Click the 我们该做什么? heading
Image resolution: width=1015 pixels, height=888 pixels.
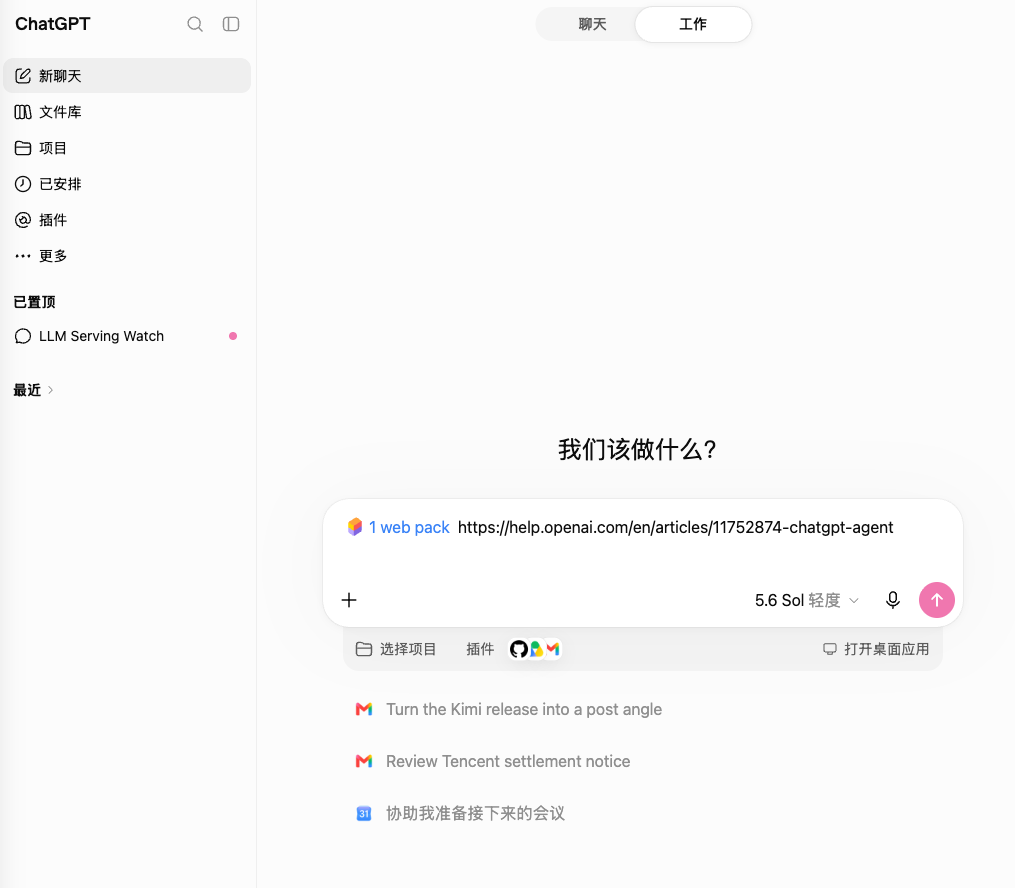[638, 449]
